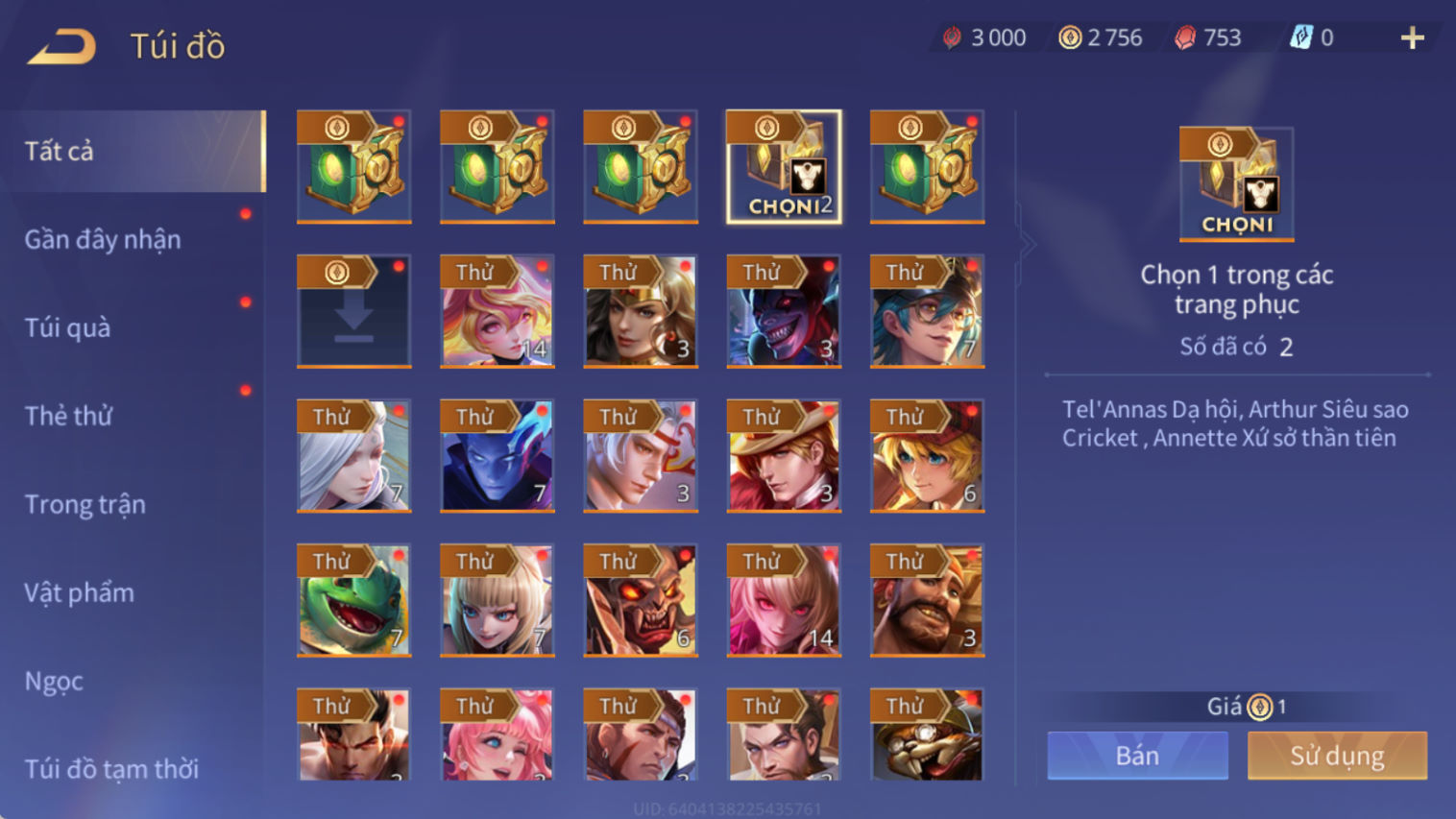Tap the plus icon to add currency

(1412, 38)
